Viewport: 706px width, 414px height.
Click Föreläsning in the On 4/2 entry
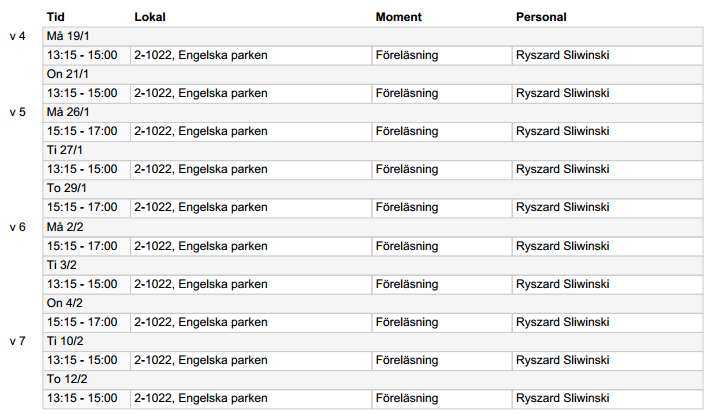(x=407, y=322)
